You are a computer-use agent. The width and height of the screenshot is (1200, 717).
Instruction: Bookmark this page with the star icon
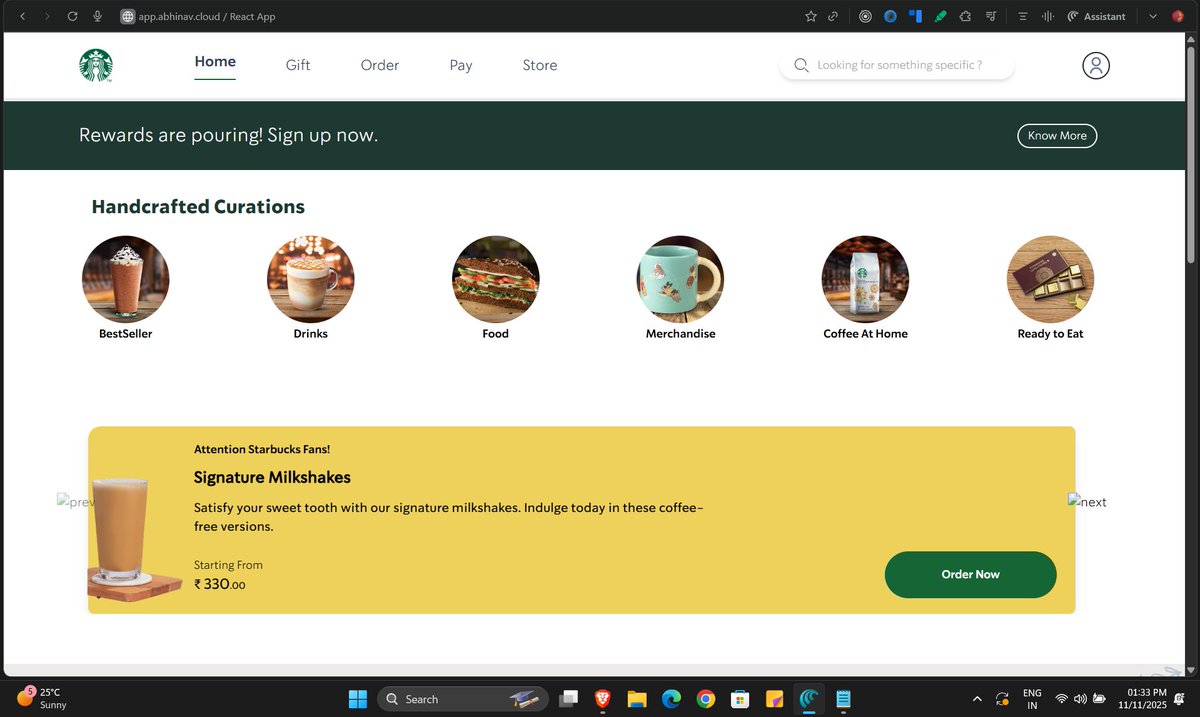click(811, 16)
